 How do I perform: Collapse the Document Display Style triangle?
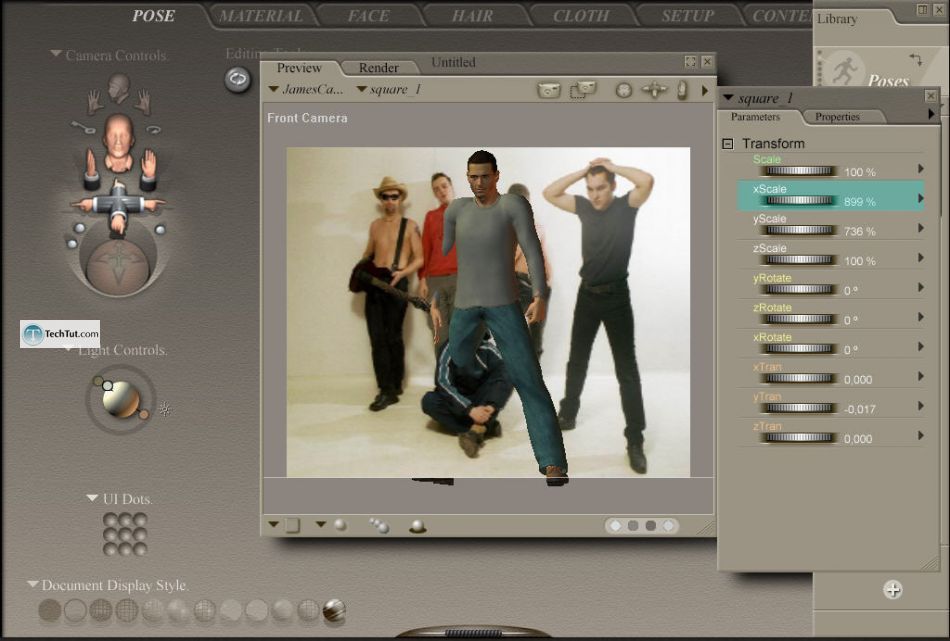[33, 584]
